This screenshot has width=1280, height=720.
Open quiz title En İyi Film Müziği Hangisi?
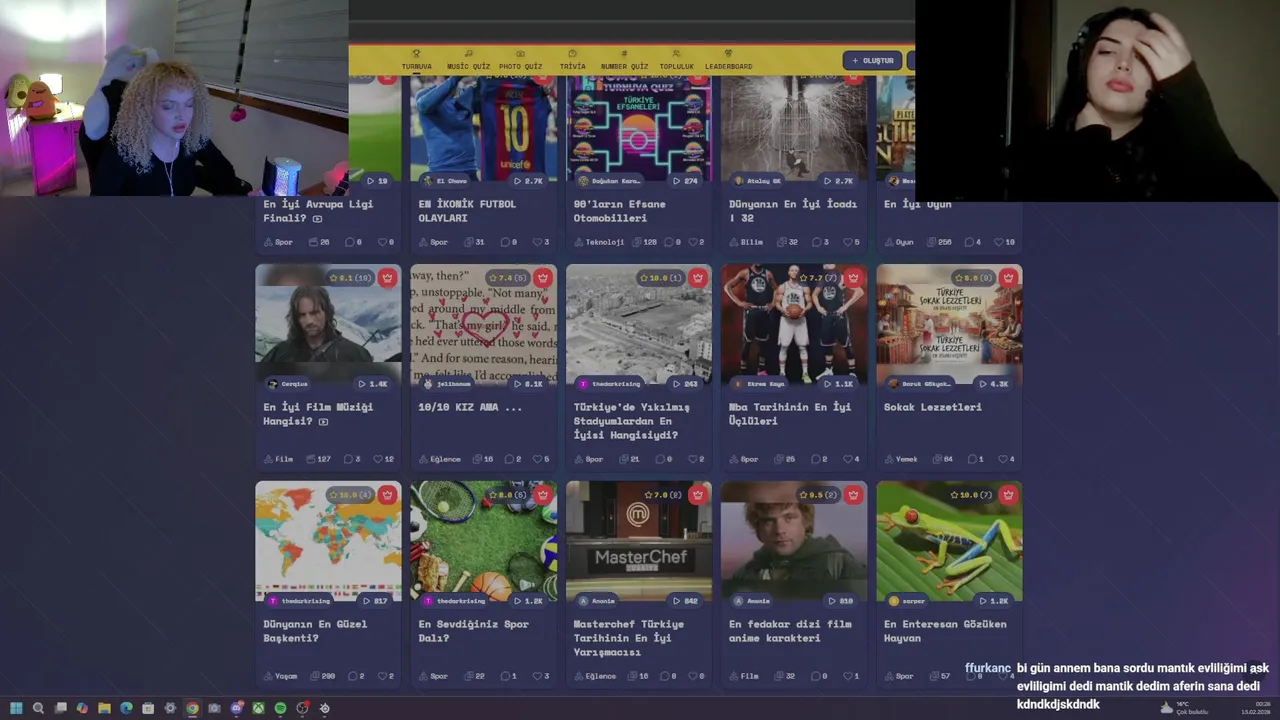pyautogui.click(x=318, y=414)
